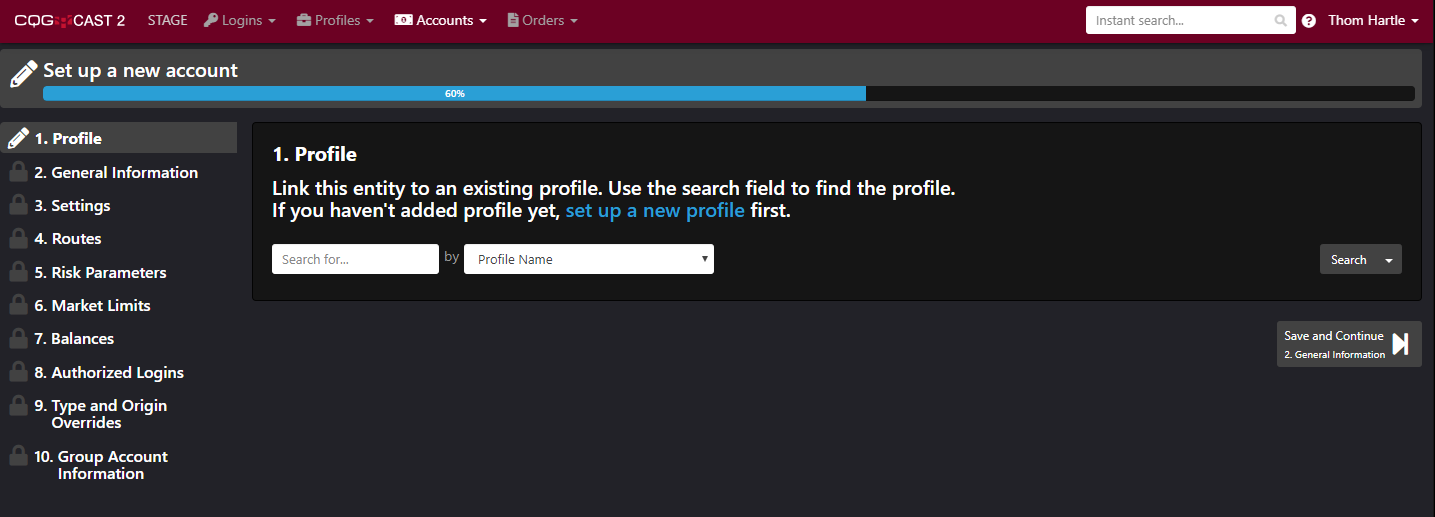Follow the 'set up a new profile' link

click(x=655, y=211)
